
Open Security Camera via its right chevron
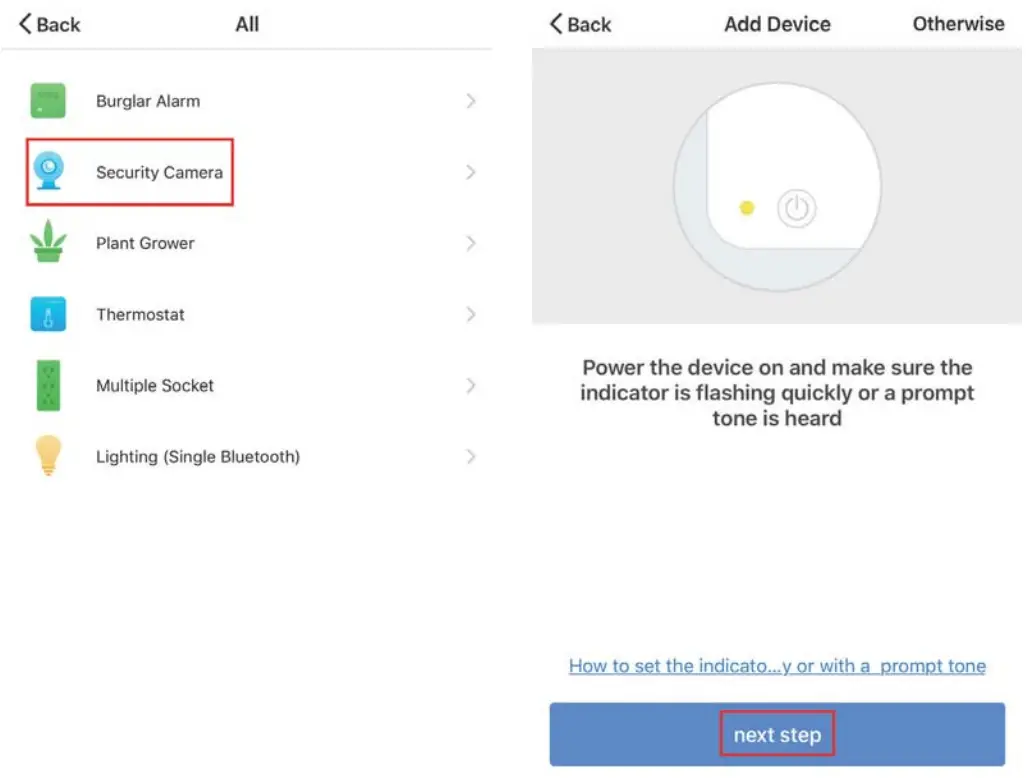(x=471, y=172)
